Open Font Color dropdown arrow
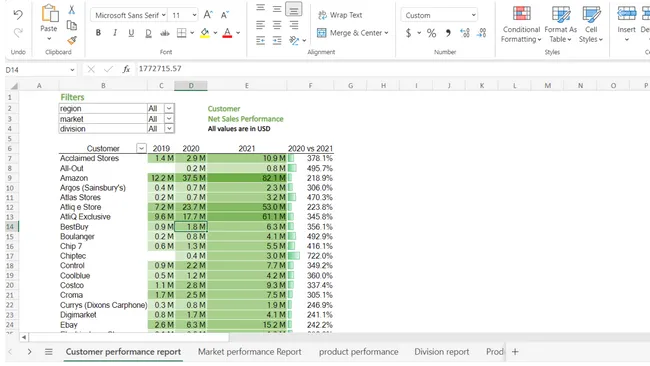The image size is (650, 366). point(238,33)
